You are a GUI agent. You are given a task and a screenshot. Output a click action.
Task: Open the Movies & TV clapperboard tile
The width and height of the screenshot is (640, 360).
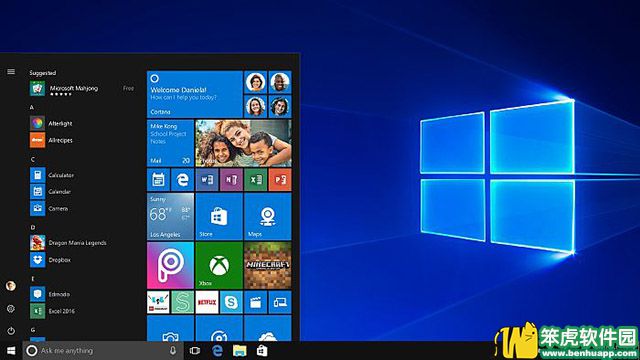pyautogui.click(x=256, y=302)
